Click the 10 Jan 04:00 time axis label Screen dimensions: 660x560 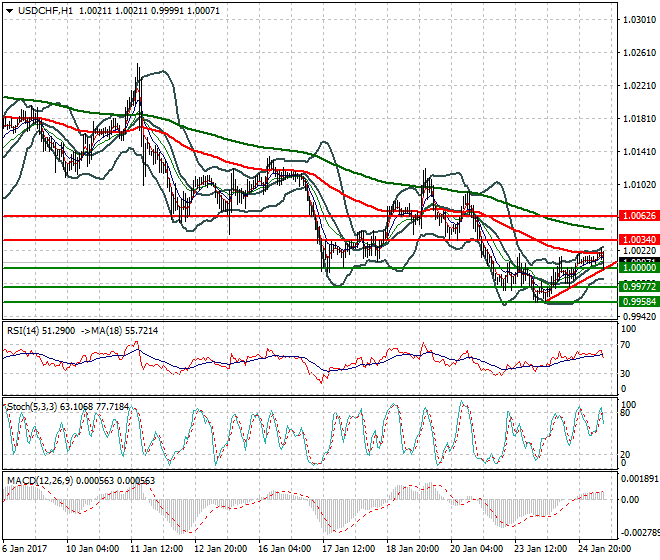(93, 549)
